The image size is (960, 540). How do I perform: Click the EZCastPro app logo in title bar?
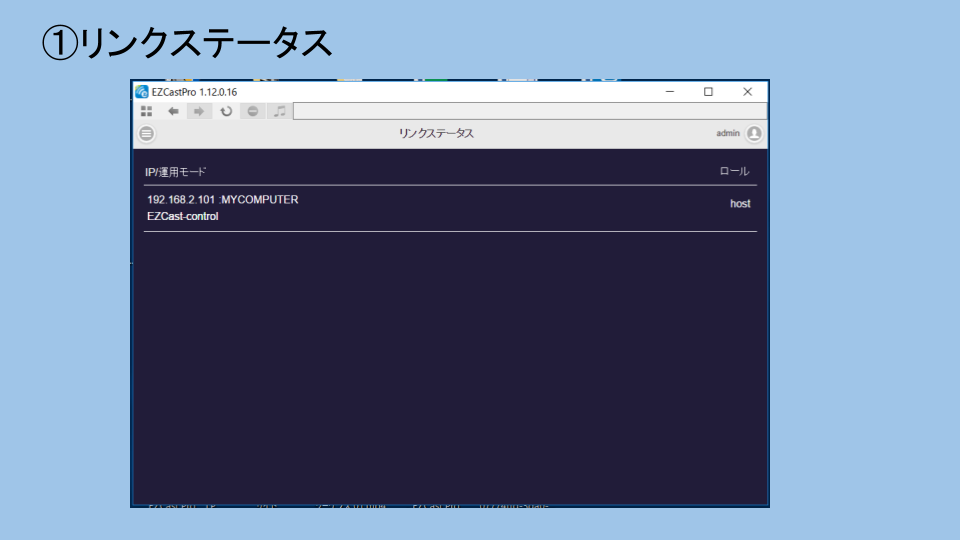[x=142, y=92]
